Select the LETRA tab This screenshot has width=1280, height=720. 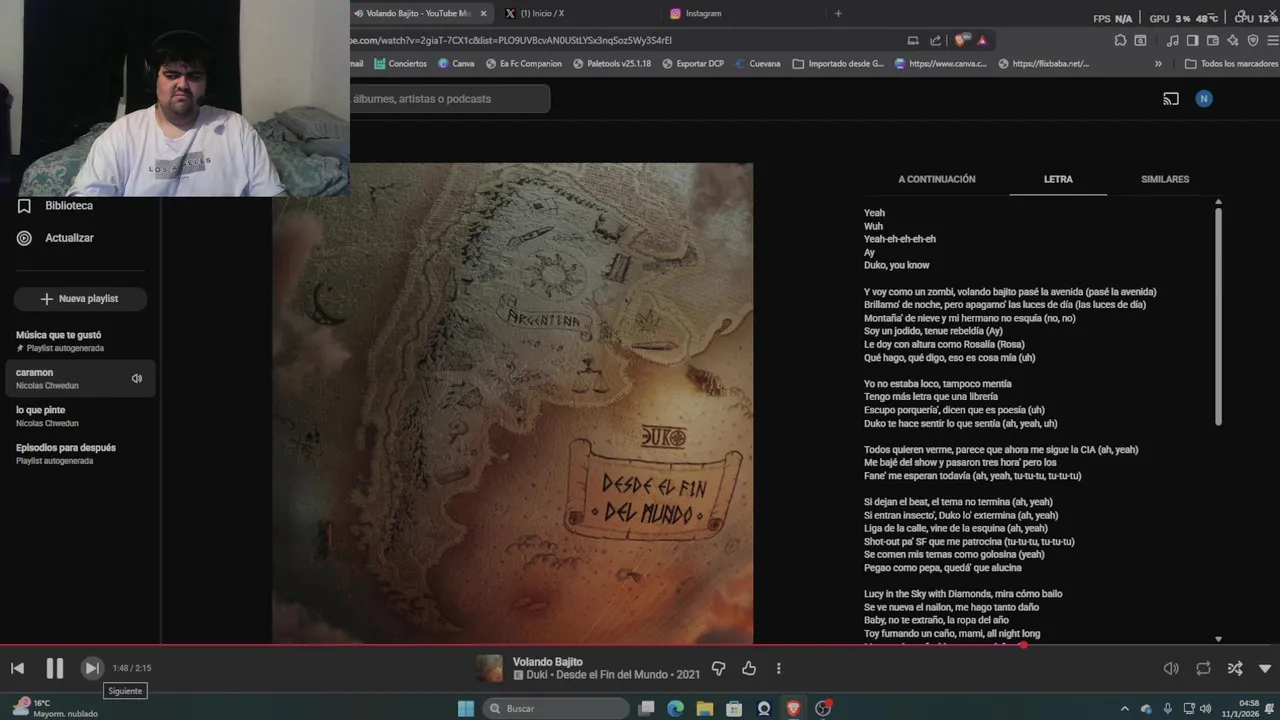[x=1058, y=179]
